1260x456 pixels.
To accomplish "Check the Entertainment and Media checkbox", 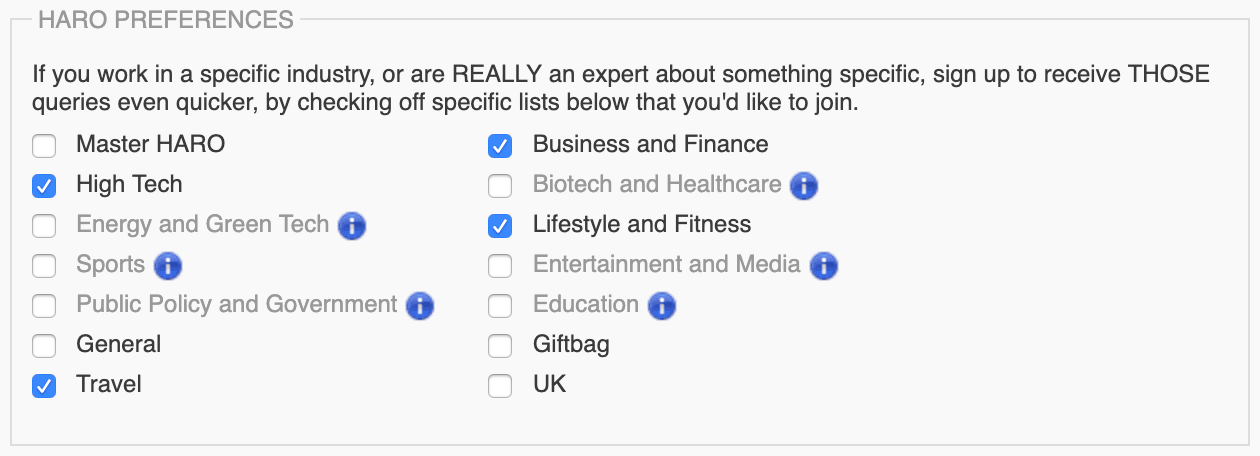I will [x=500, y=266].
